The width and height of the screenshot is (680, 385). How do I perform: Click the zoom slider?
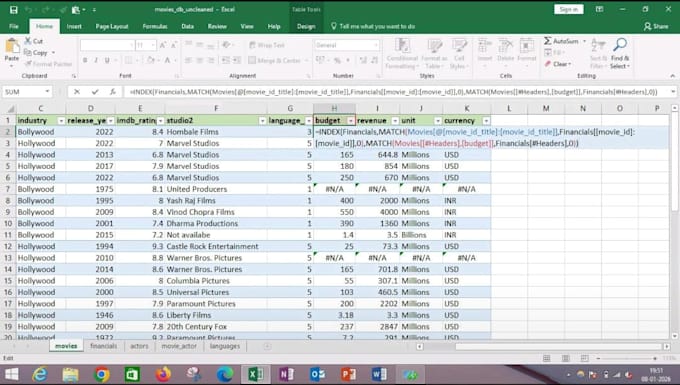(626, 358)
